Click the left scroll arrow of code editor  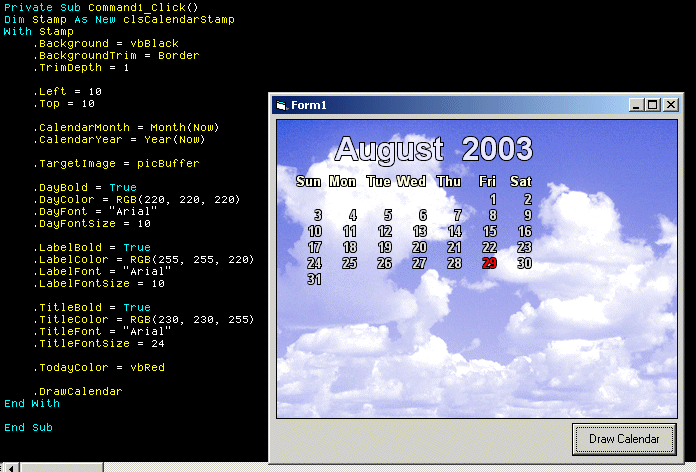tap(11, 466)
